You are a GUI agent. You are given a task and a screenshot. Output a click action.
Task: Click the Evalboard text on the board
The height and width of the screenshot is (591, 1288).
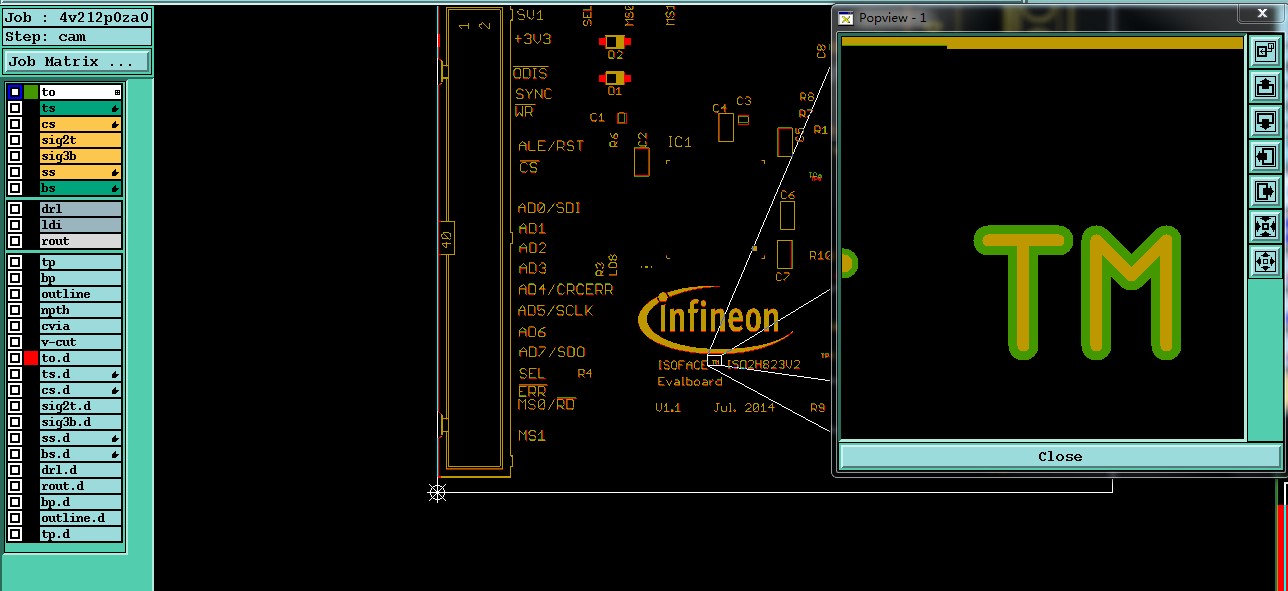pos(689,382)
